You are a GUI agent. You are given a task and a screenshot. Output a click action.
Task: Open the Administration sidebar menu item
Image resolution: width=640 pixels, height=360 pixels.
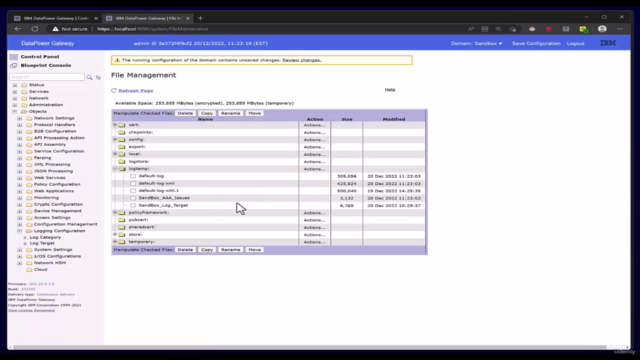tap(46, 105)
